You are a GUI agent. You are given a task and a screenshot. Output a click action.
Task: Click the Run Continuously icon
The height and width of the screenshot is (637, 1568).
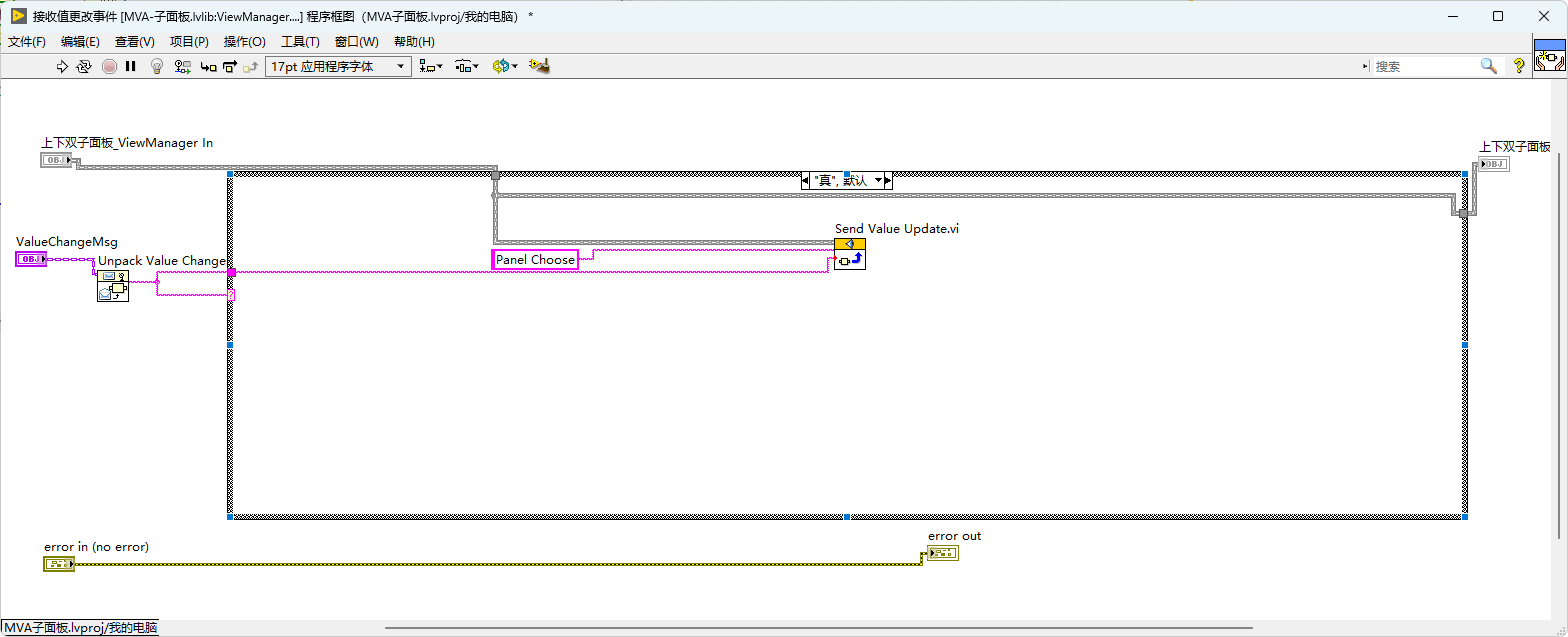pyautogui.click(x=84, y=66)
